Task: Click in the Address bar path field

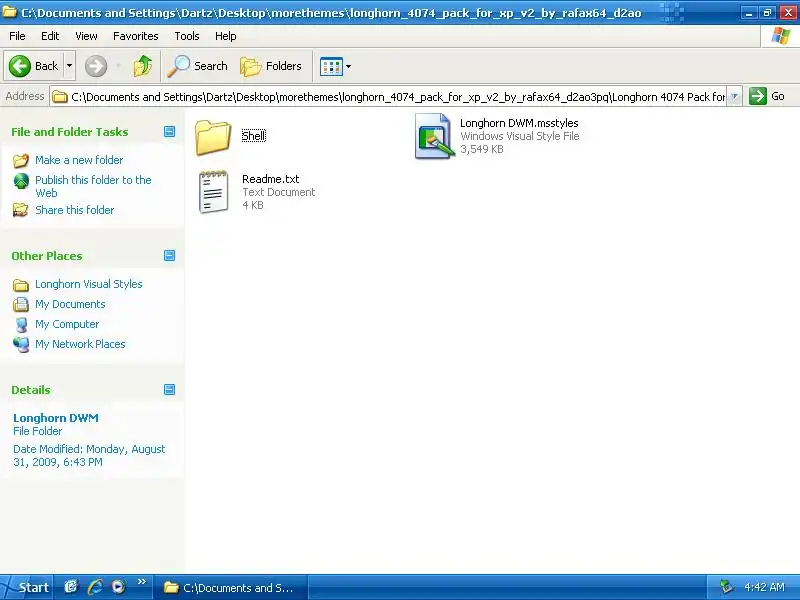Action: 390,96
